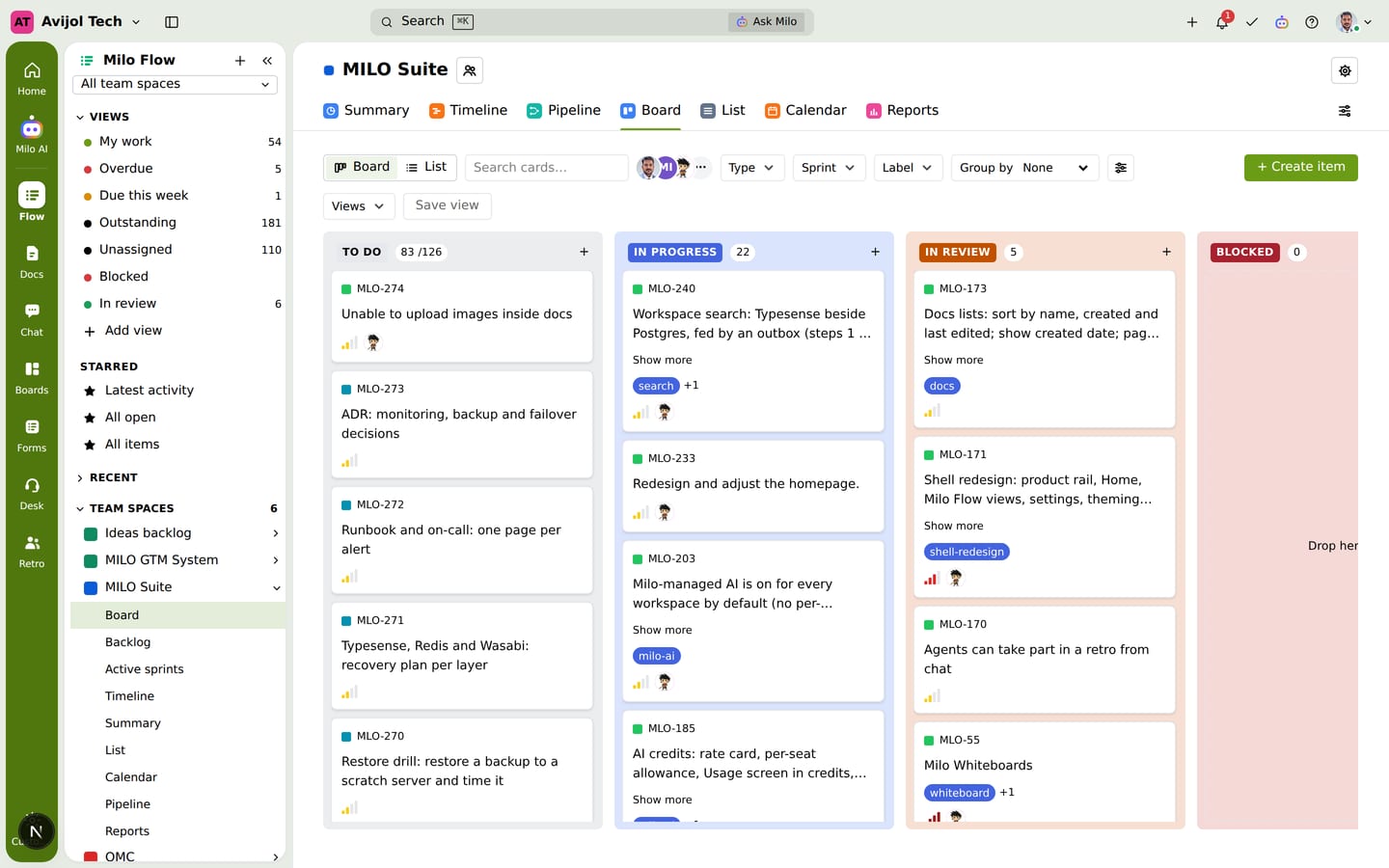Open Chat in the left rail
The height and width of the screenshot is (868, 1389).
32,319
